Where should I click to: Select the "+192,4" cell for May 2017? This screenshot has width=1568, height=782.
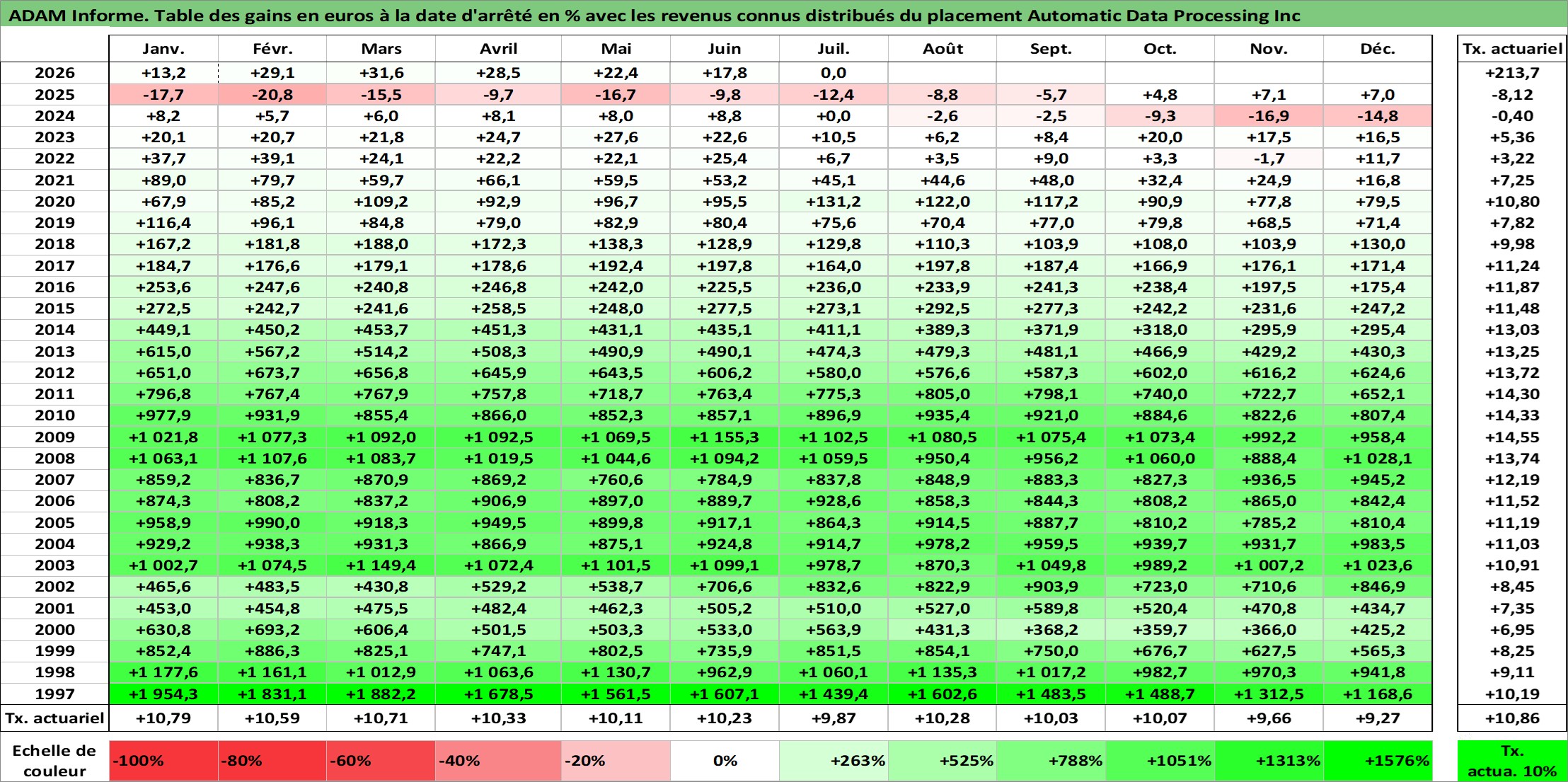tap(616, 266)
